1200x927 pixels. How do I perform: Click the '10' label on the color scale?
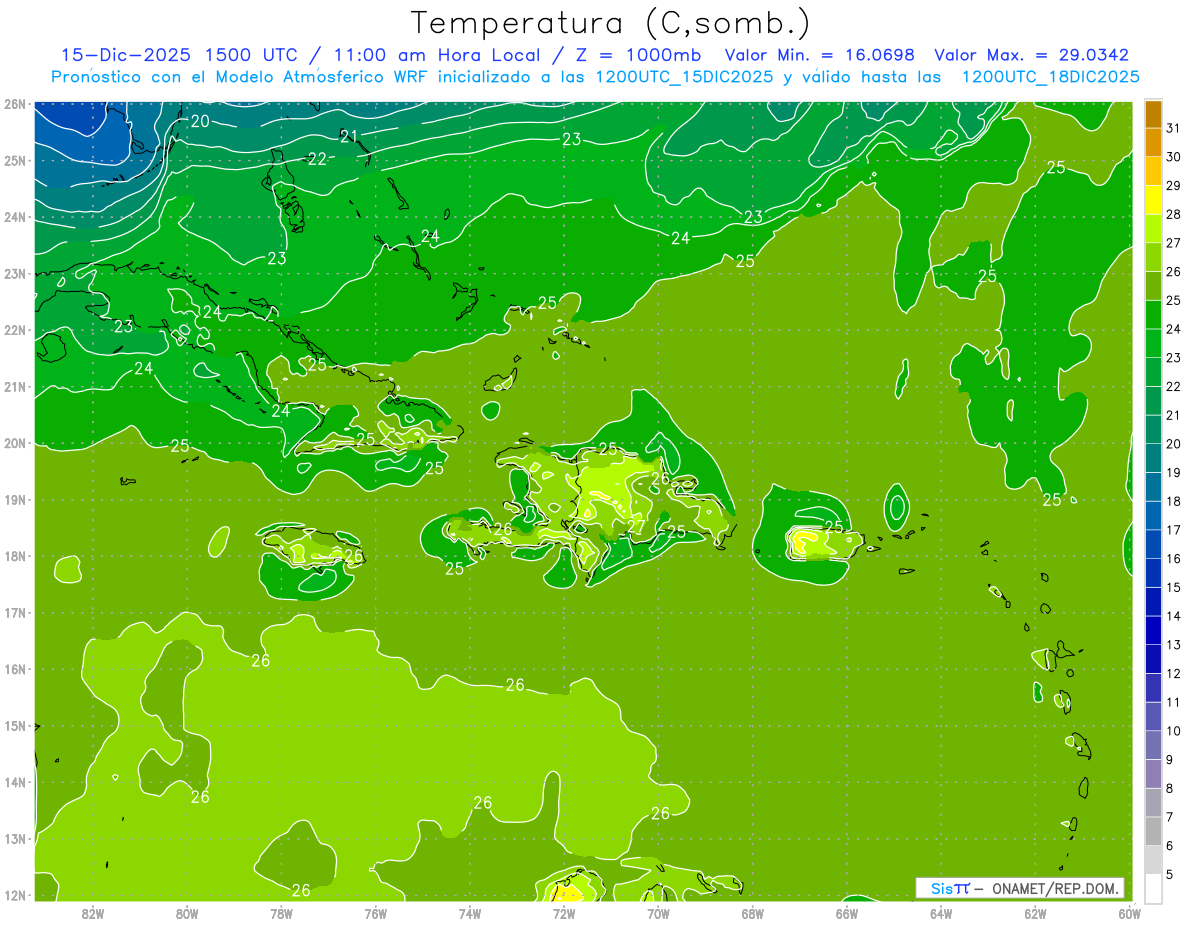point(1173,731)
